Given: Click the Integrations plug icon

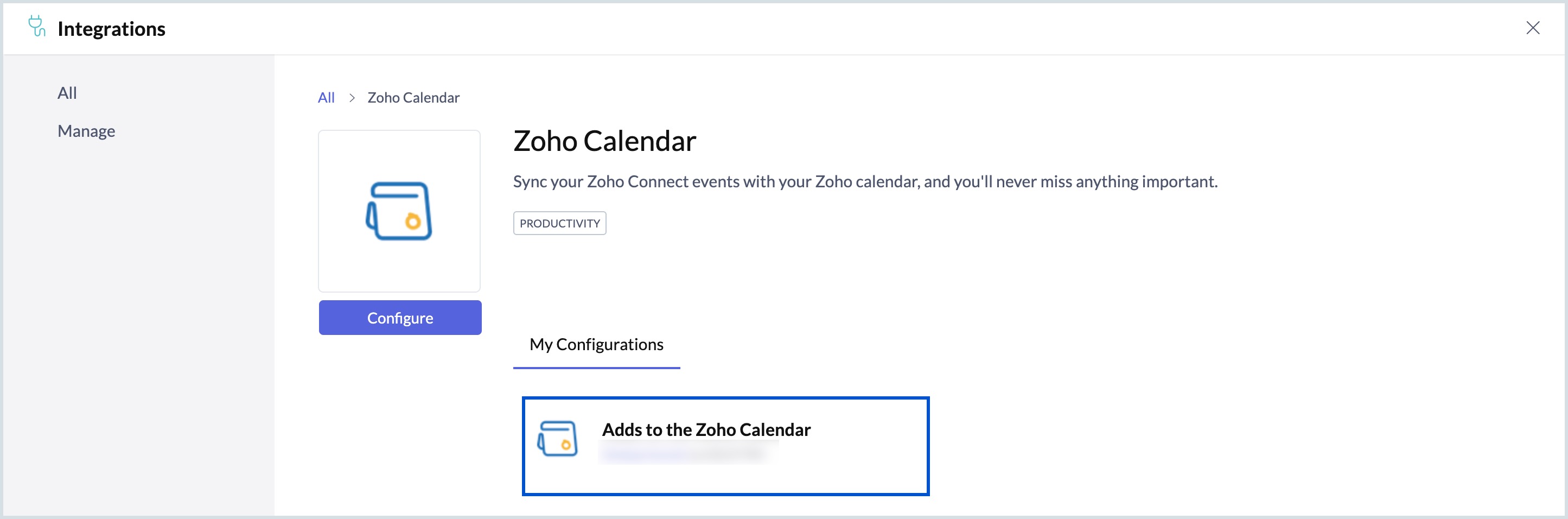Looking at the screenshot, I should [37, 26].
